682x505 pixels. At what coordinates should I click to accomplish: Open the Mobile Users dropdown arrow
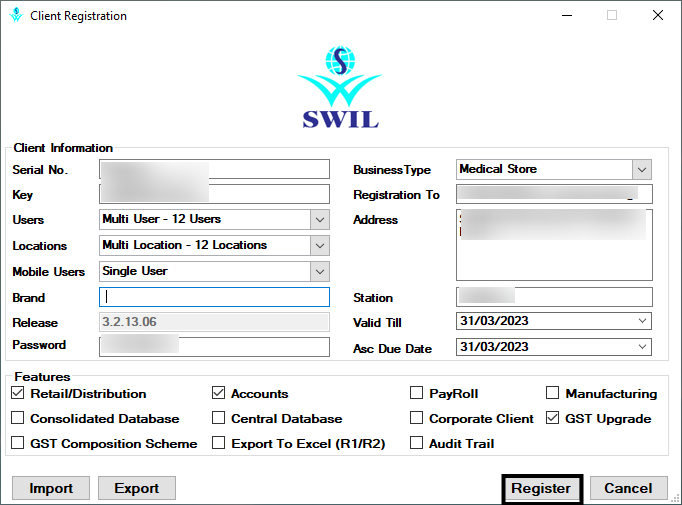click(320, 272)
